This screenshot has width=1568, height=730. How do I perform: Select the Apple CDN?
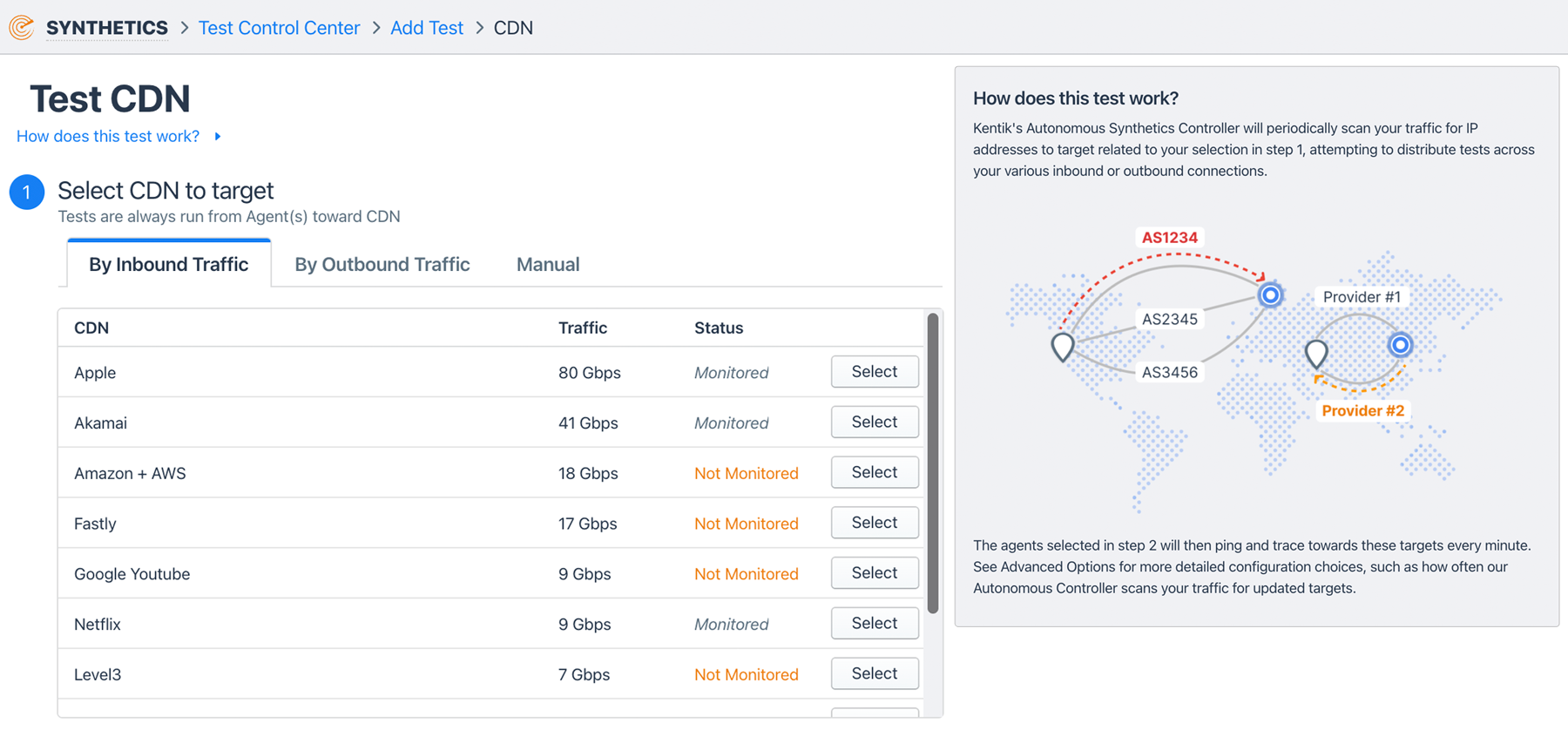click(x=875, y=372)
